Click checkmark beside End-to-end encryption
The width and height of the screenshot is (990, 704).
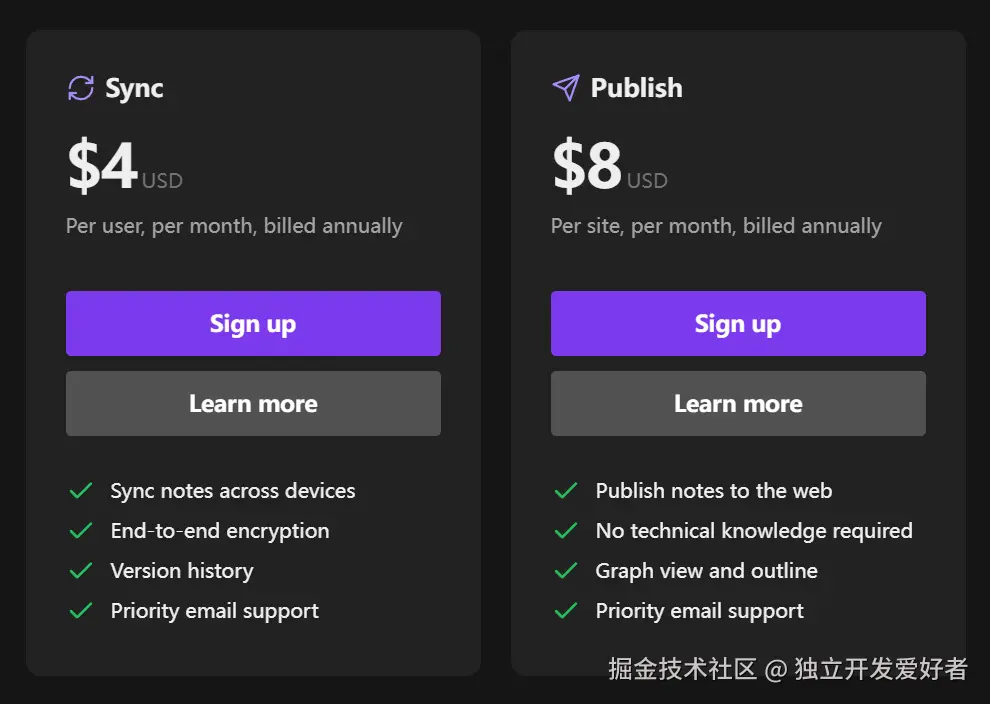[x=81, y=530]
